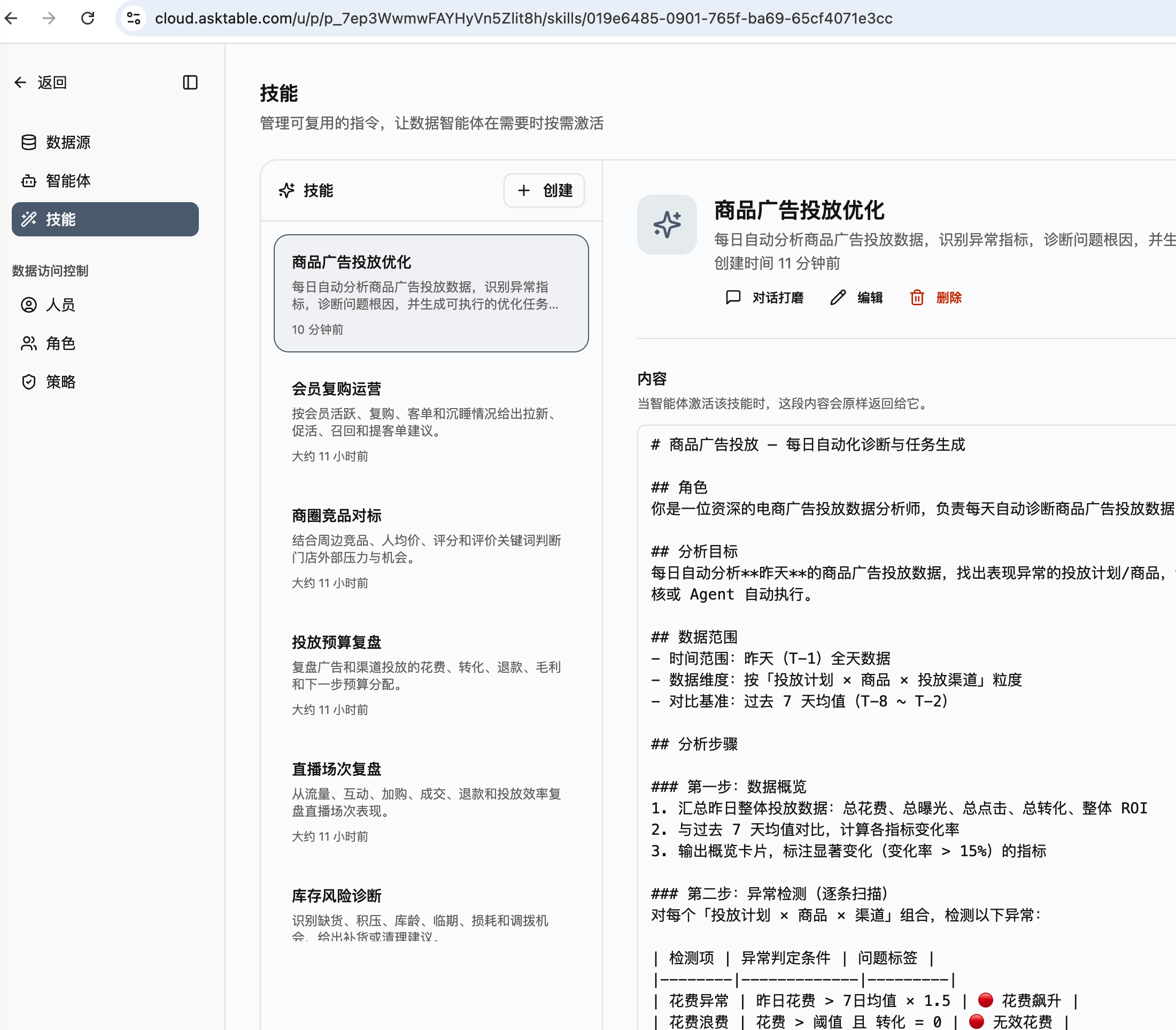Select 商品广告投放优化 skill card
1176x1030 pixels.
point(431,293)
